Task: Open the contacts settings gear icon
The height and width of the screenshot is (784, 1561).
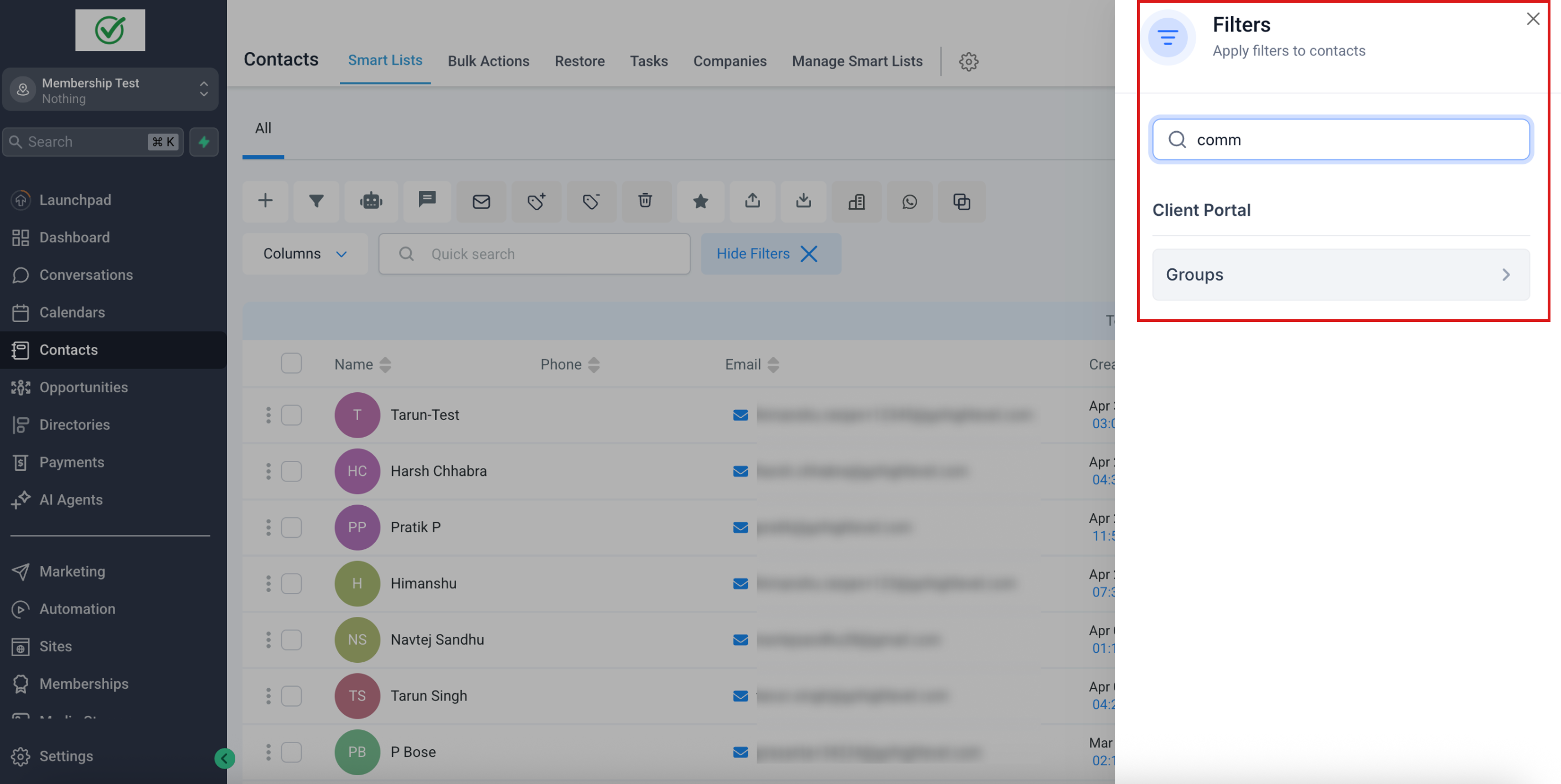Action: pyautogui.click(x=968, y=61)
